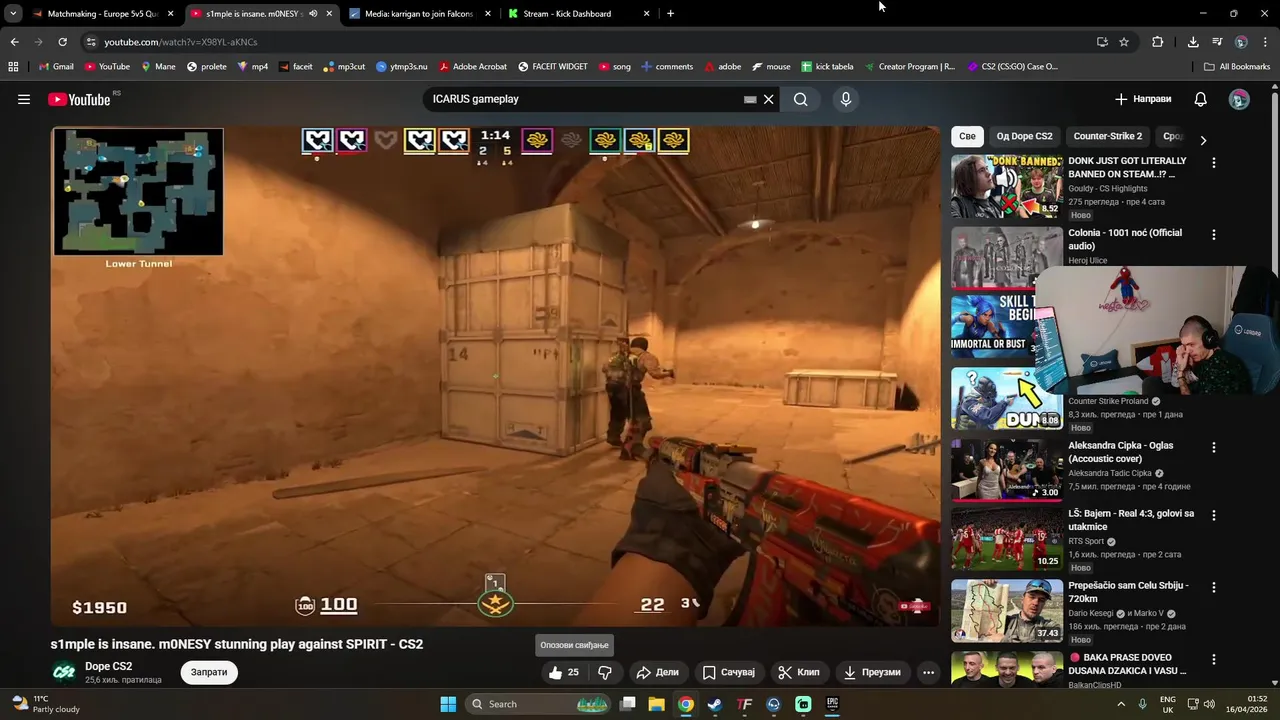Open the Gmail bookmark
The image size is (1280, 720).
pos(56,67)
